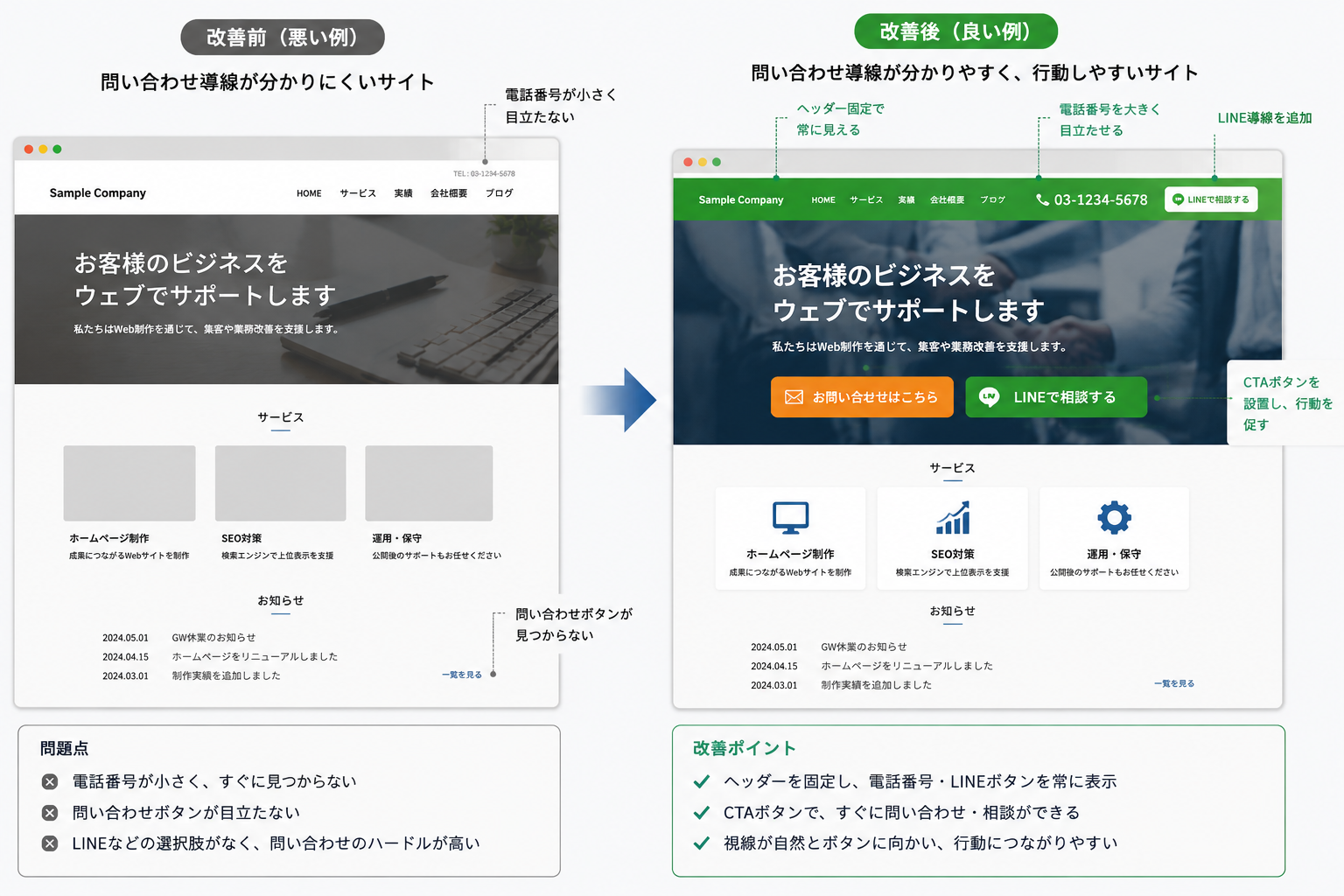Click the green LINEで相談する hero button
The width and height of the screenshot is (1344, 896).
pos(1056,397)
